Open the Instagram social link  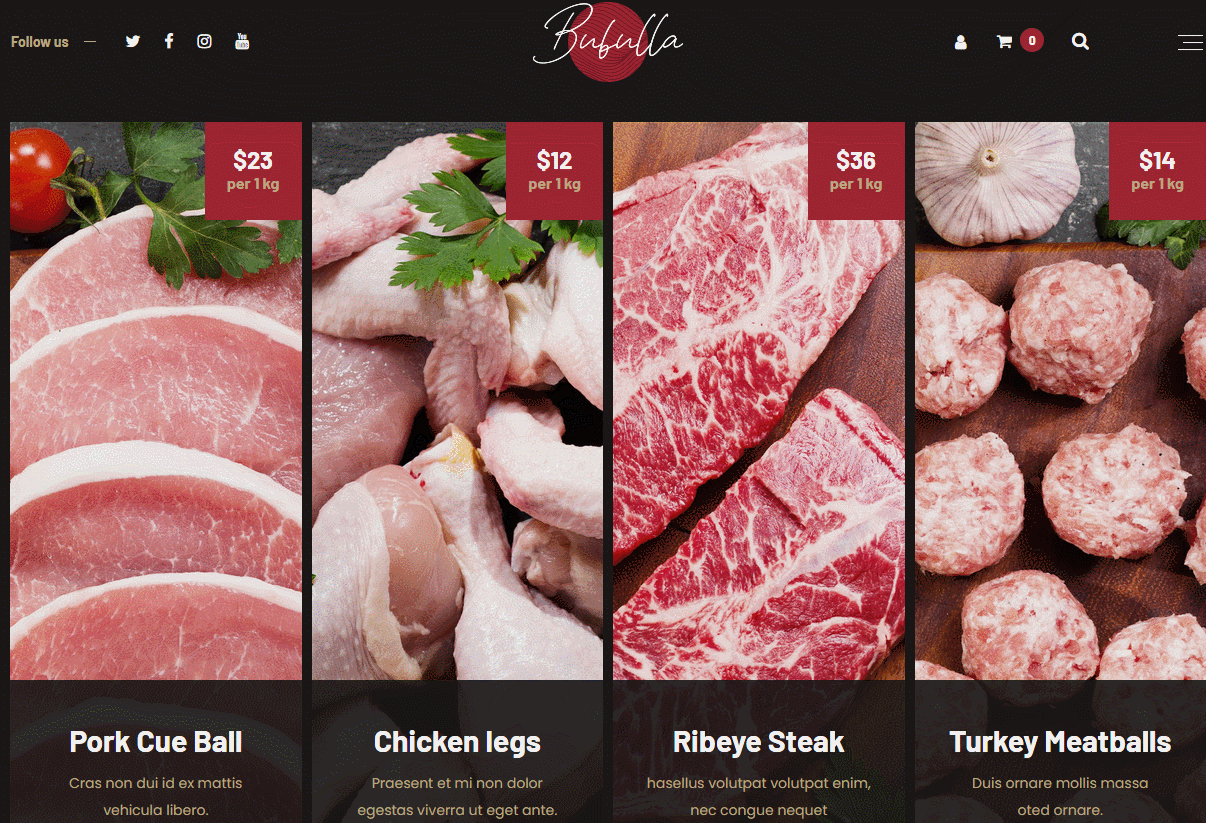(204, 41)
